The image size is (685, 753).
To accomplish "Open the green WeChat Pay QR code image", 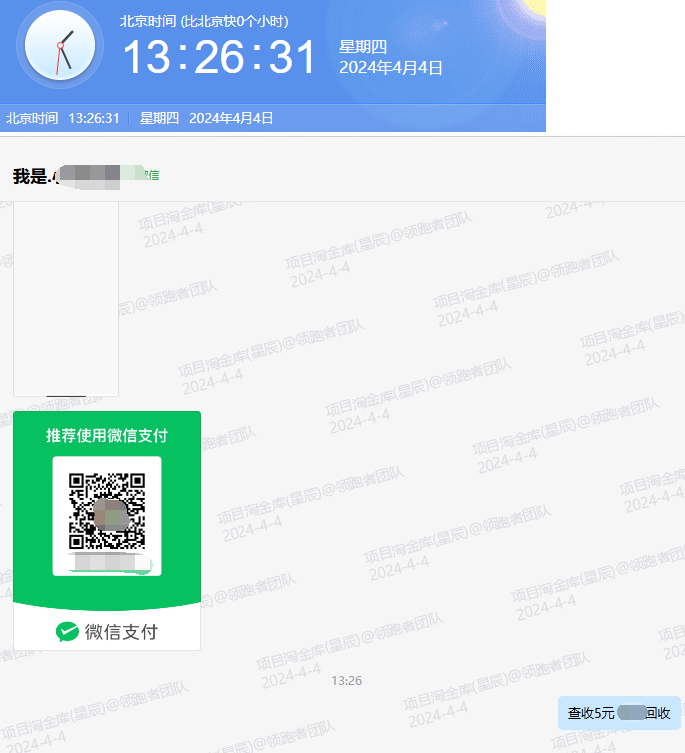I will click(107, 531).
